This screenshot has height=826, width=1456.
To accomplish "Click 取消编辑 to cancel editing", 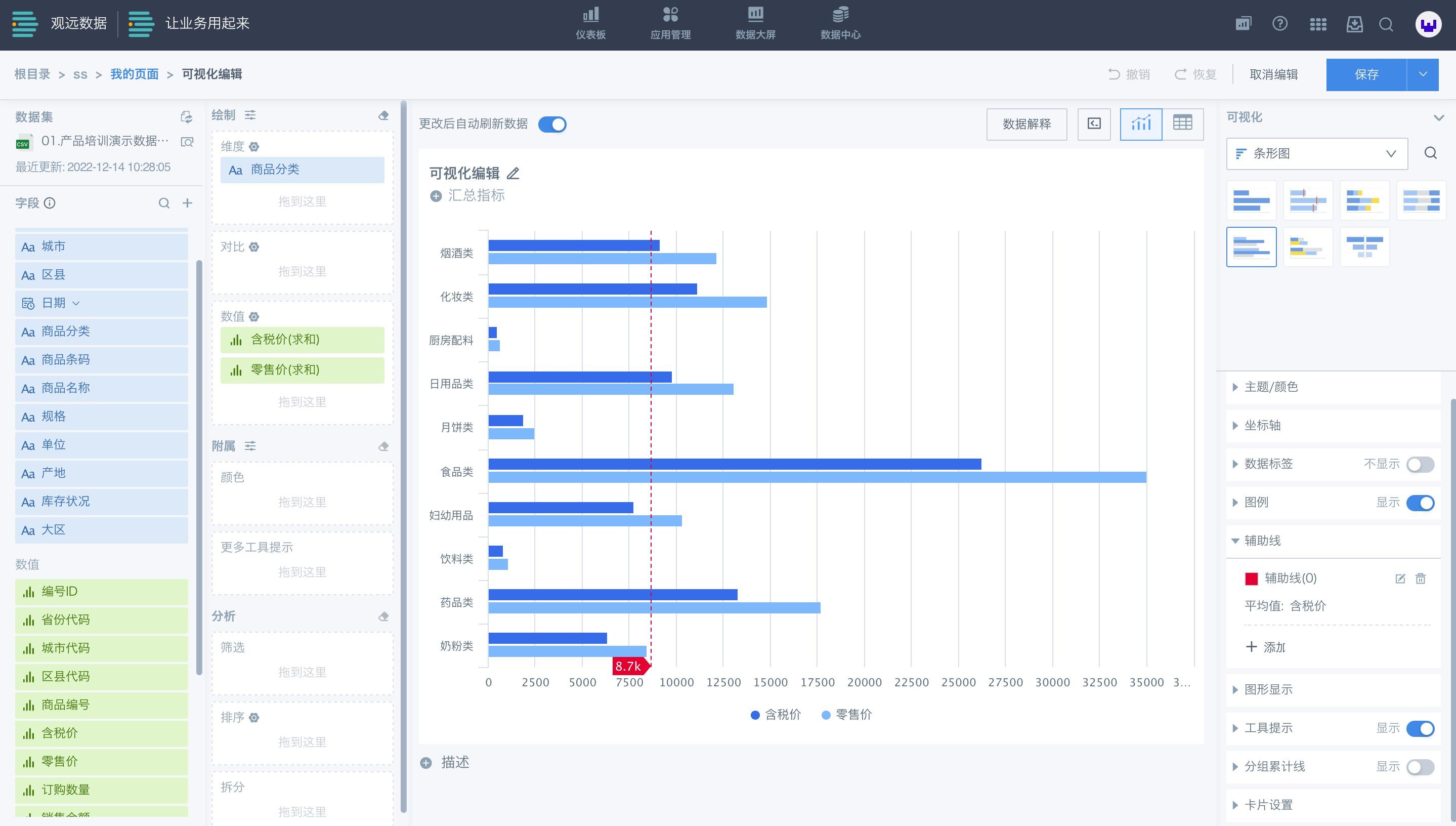I will pos(1273,74).
